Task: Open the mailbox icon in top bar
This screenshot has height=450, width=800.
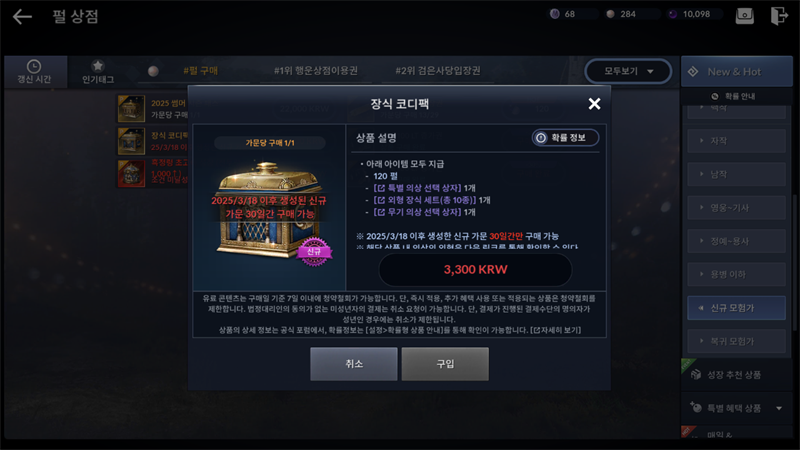Action: (x=744, y=15)
